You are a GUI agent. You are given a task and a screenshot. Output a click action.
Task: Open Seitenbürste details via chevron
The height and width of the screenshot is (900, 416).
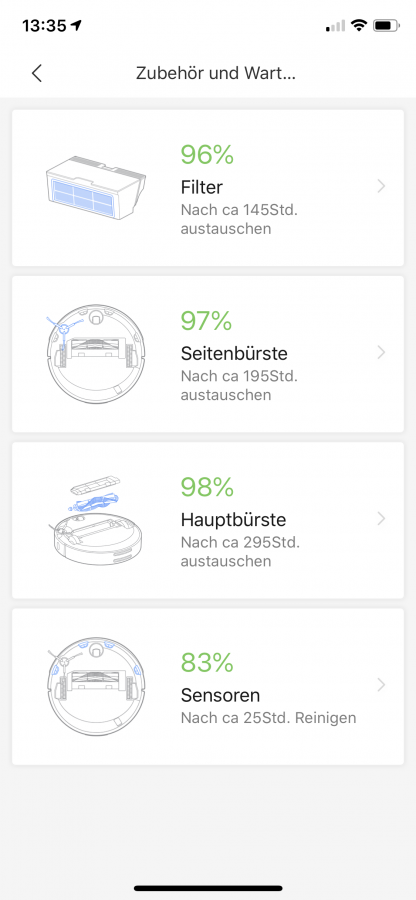(382, 352)
